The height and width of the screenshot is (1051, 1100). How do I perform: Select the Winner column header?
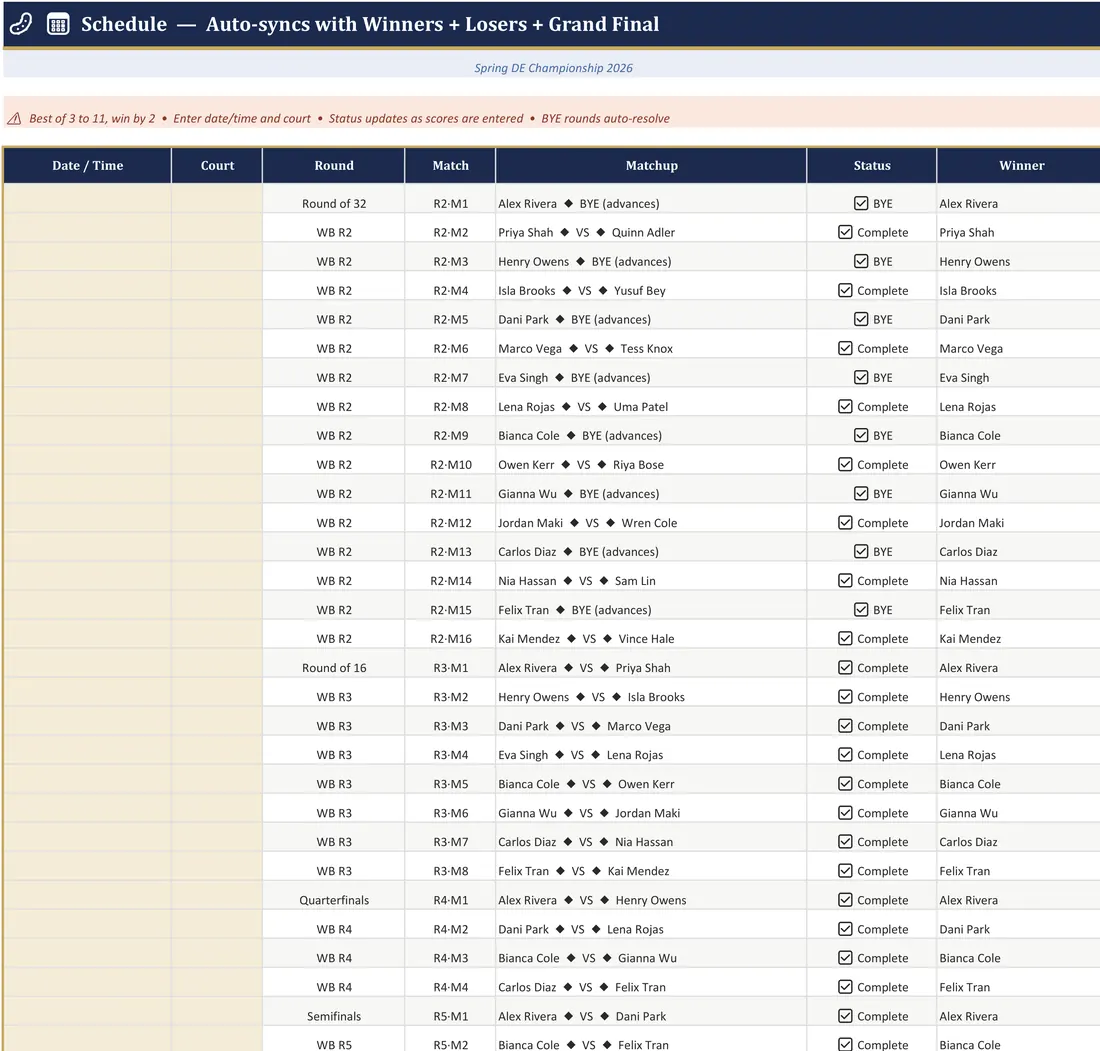(x=1021, y=166)
